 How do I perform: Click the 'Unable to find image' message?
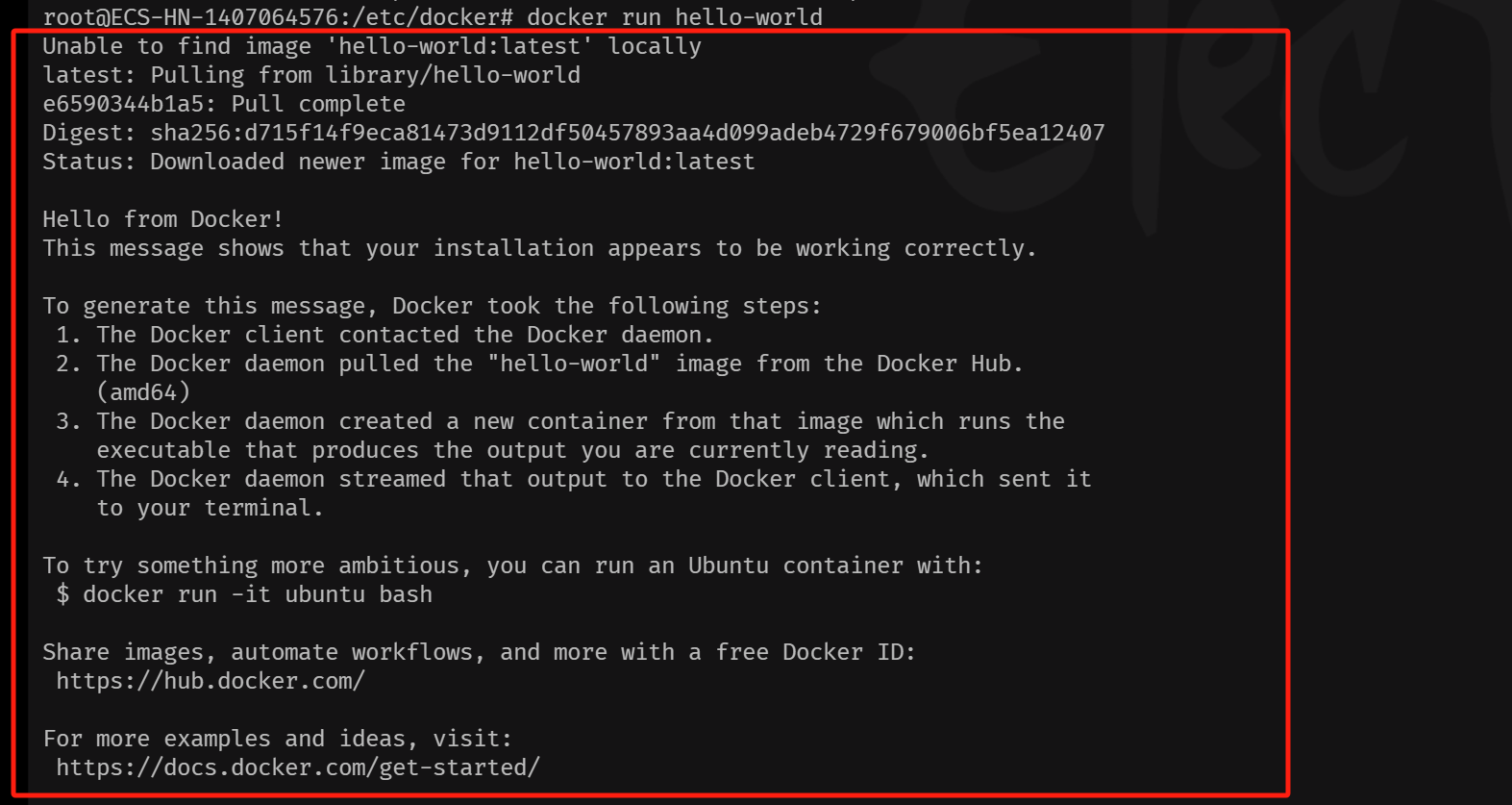(372, 46)
